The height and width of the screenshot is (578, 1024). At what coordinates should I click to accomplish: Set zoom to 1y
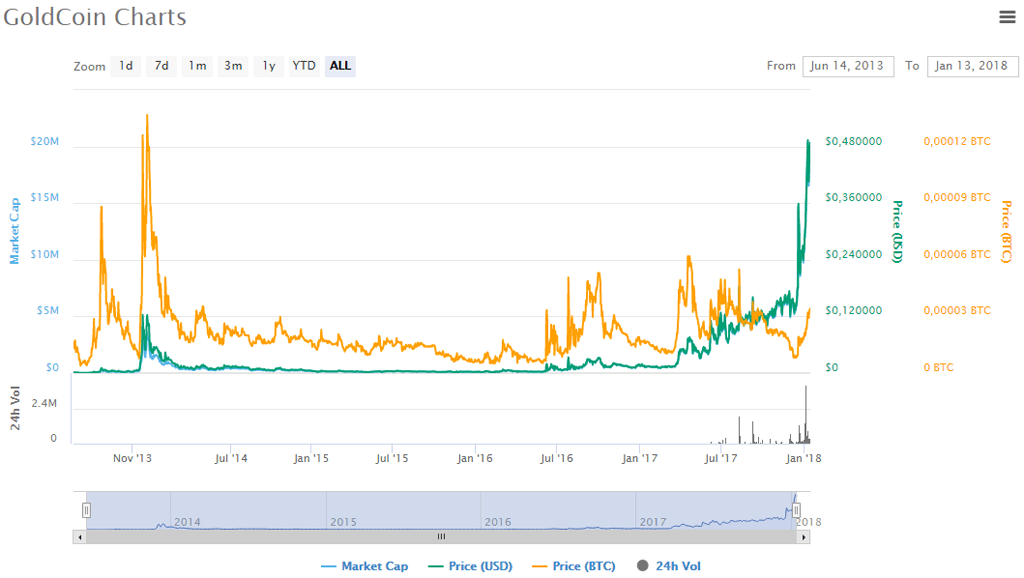click(268, 66)
